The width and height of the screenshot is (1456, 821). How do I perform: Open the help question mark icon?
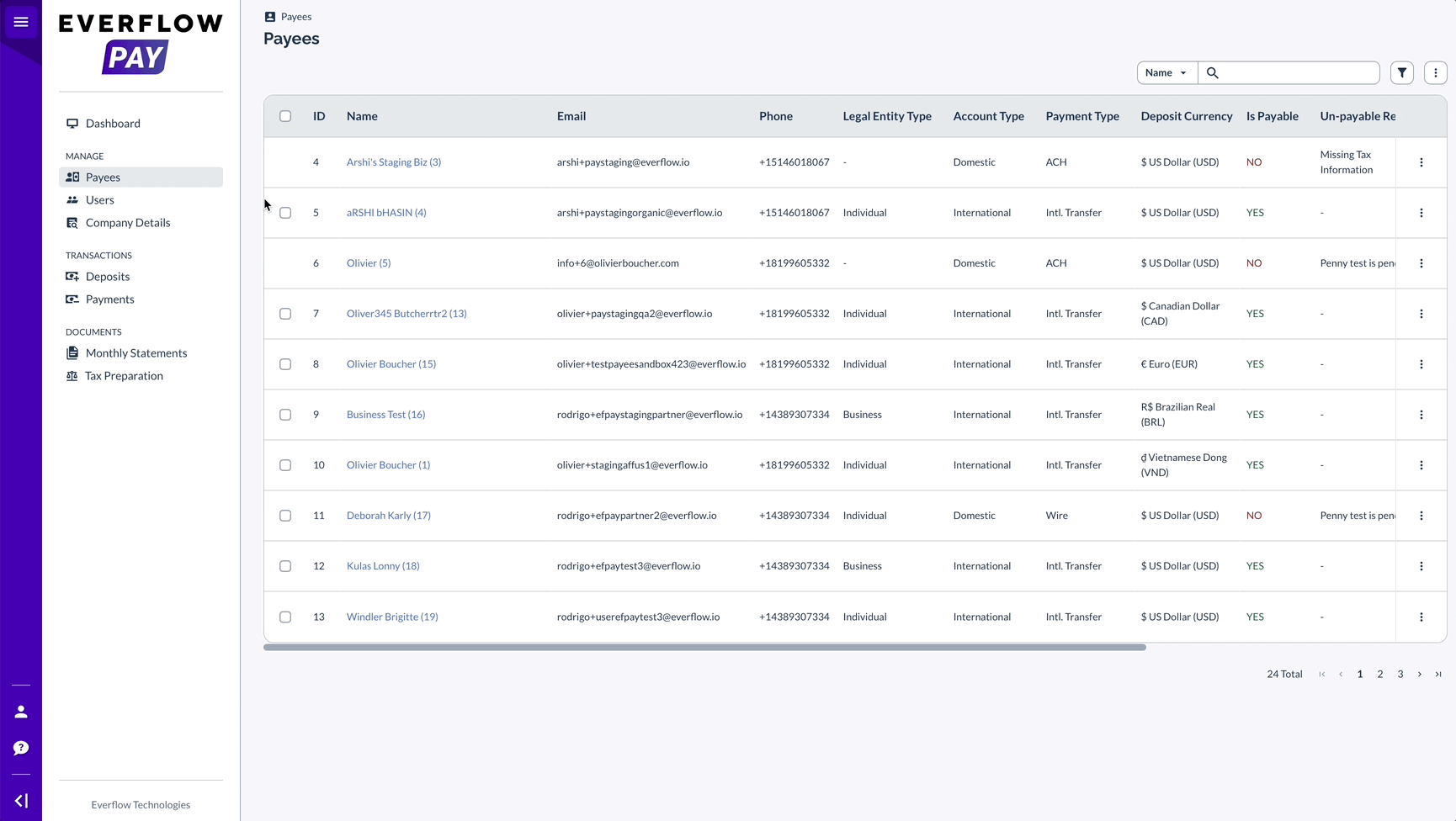pyautogui.click(x=21, y=748)
